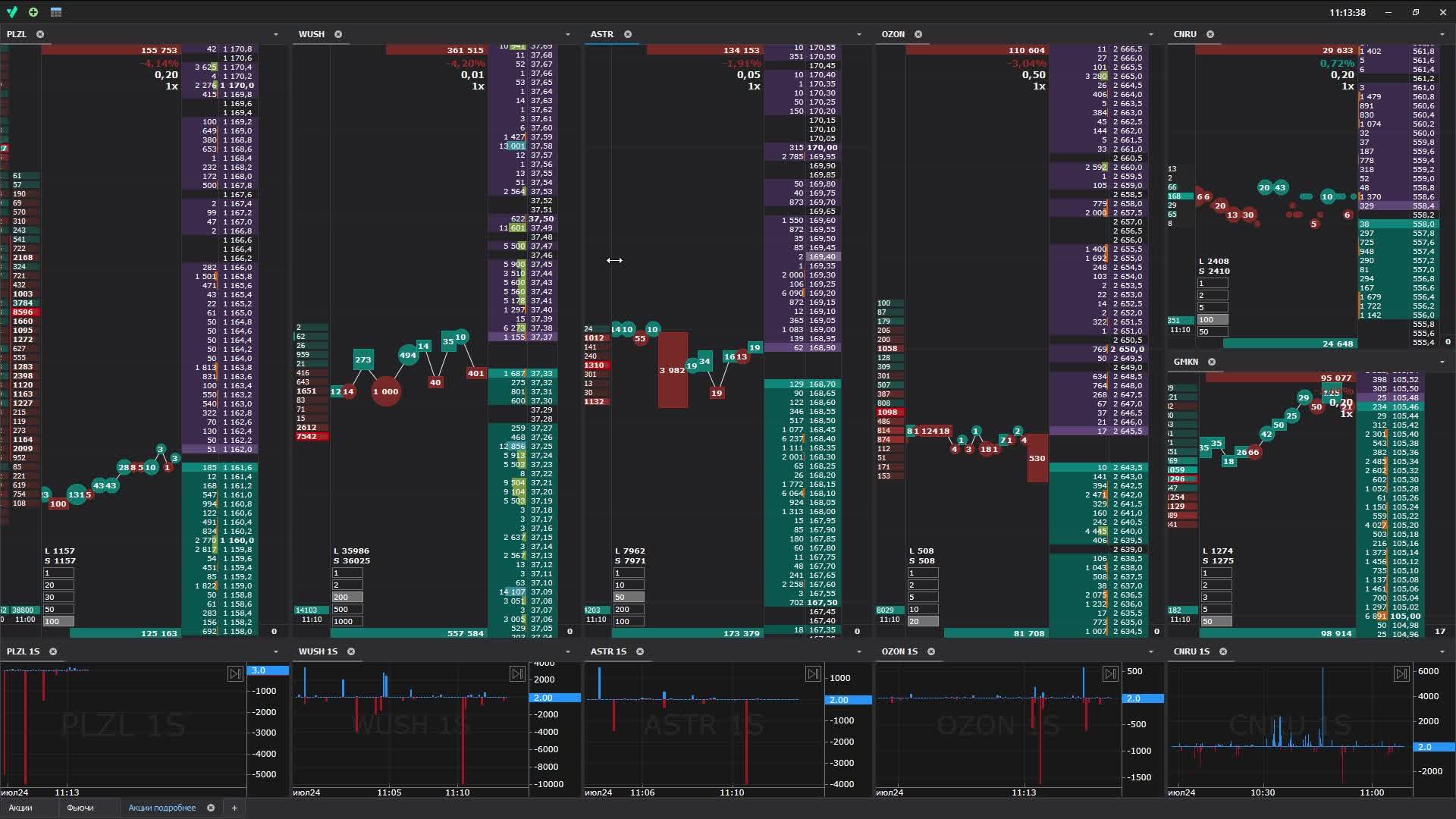The image size is (1456, 819).
Task: Open the PLZL panel dropdown arrow
Action: tap(275, 34)
